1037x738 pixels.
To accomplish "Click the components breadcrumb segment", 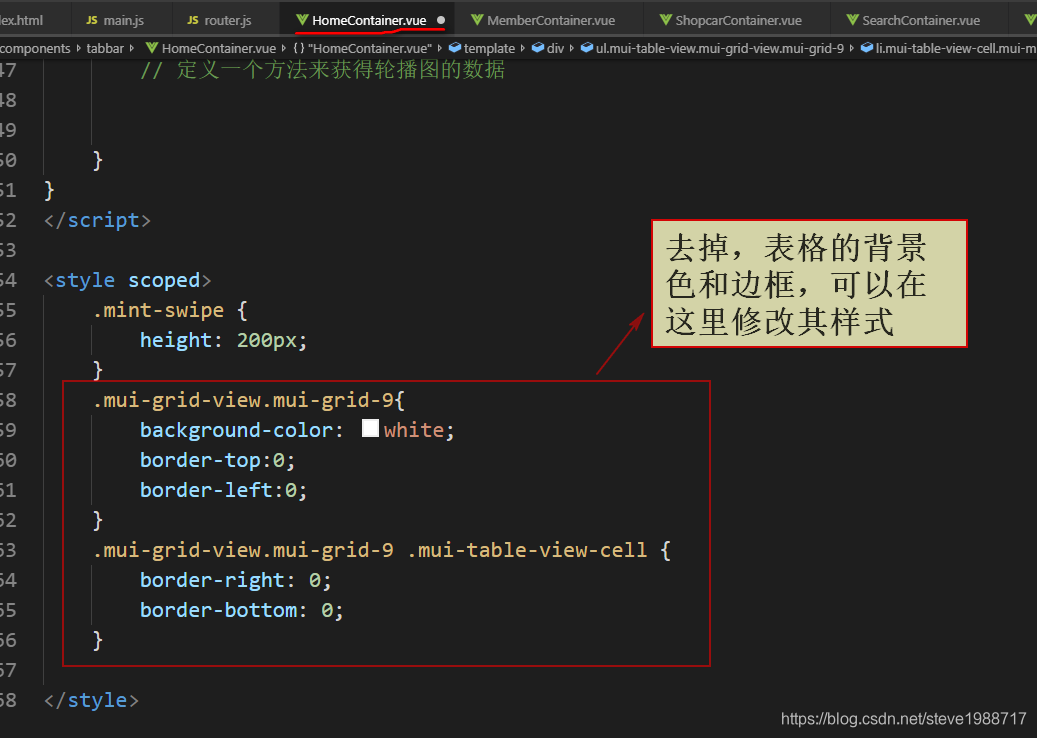I will coord(34,48).
